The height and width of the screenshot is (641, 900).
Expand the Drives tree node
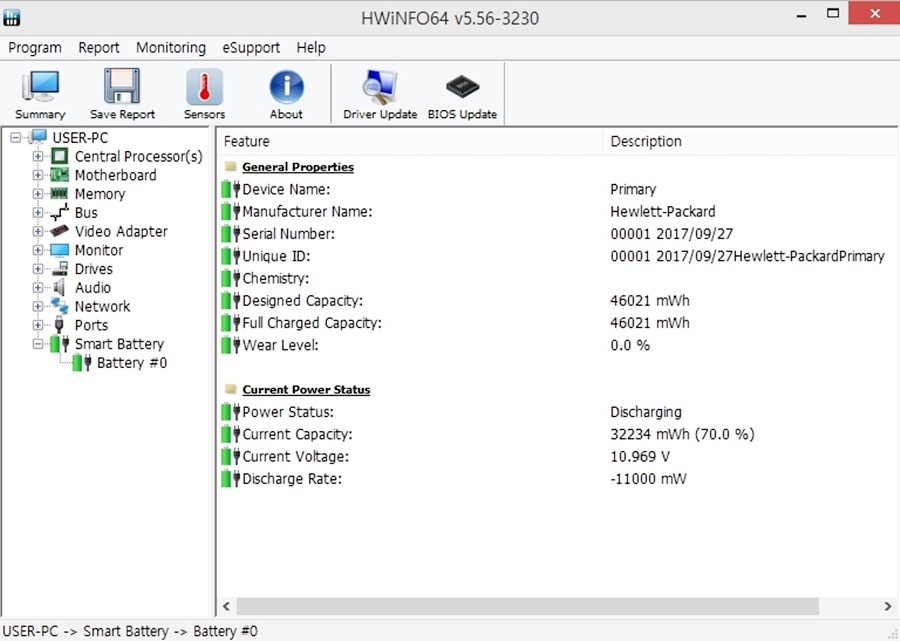click(38, 269)
